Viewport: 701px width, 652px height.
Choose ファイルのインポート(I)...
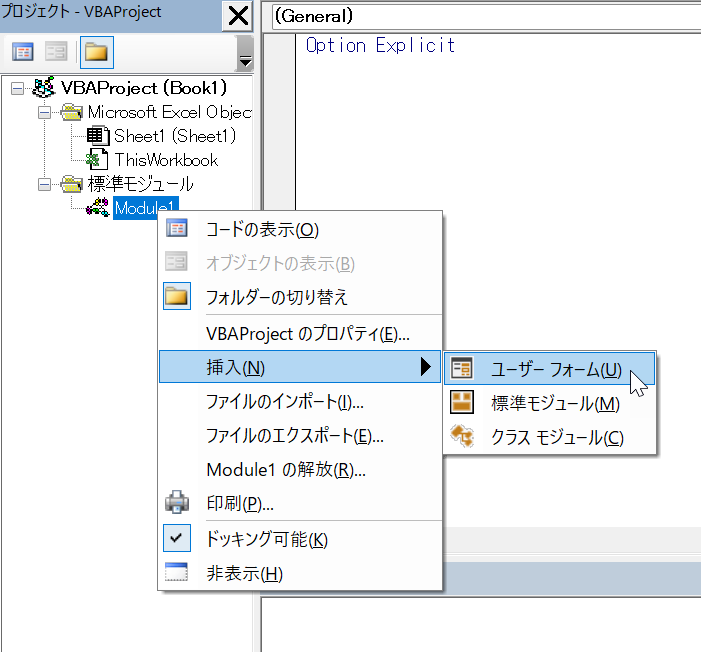pyautogui.click(x=300, y=401)
